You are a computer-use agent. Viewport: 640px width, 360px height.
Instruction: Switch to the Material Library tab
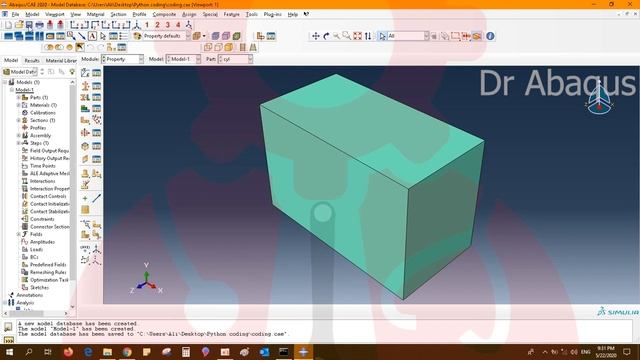pos(61,60)
